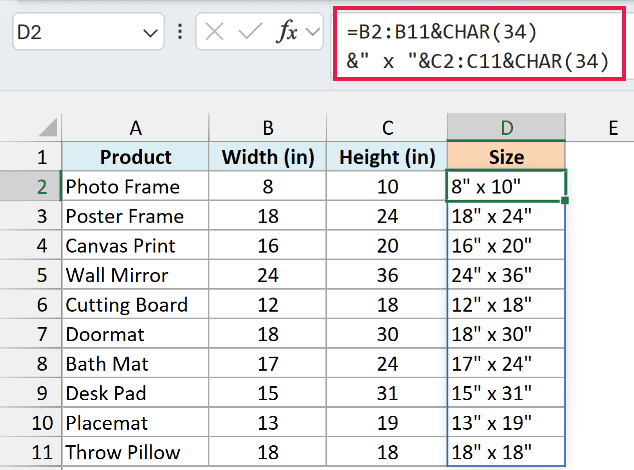Screen dimensions: 634x470
Task: Select Placemat width value 13
Action: (268, 422)
